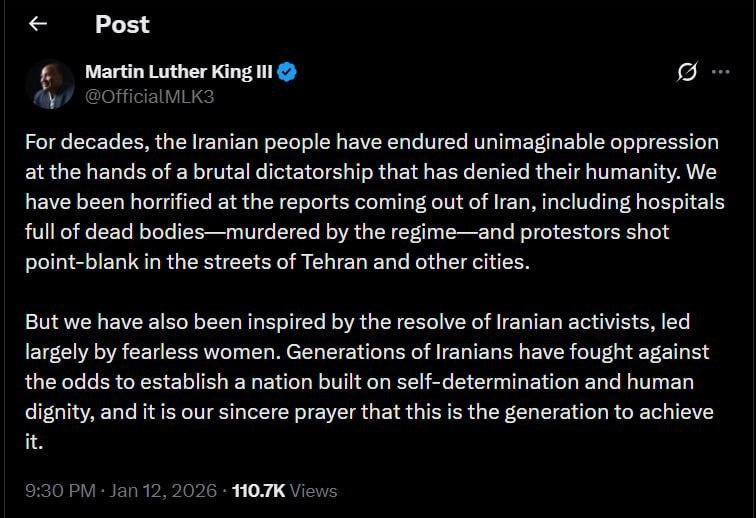Click the 9:30 PM timestamp

pyautogui.click(x=60, y=491)
